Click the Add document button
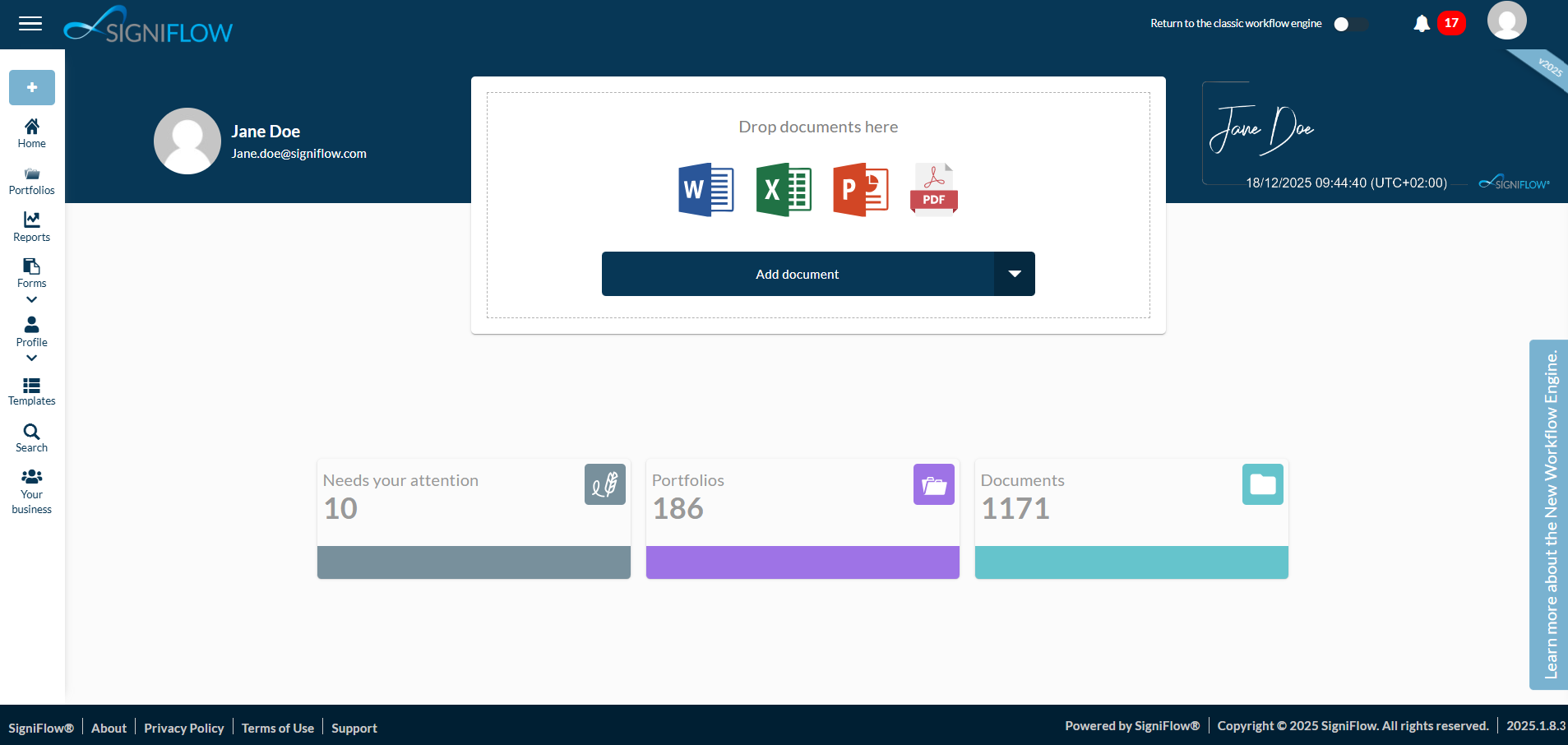 click(x=797, y=274)
